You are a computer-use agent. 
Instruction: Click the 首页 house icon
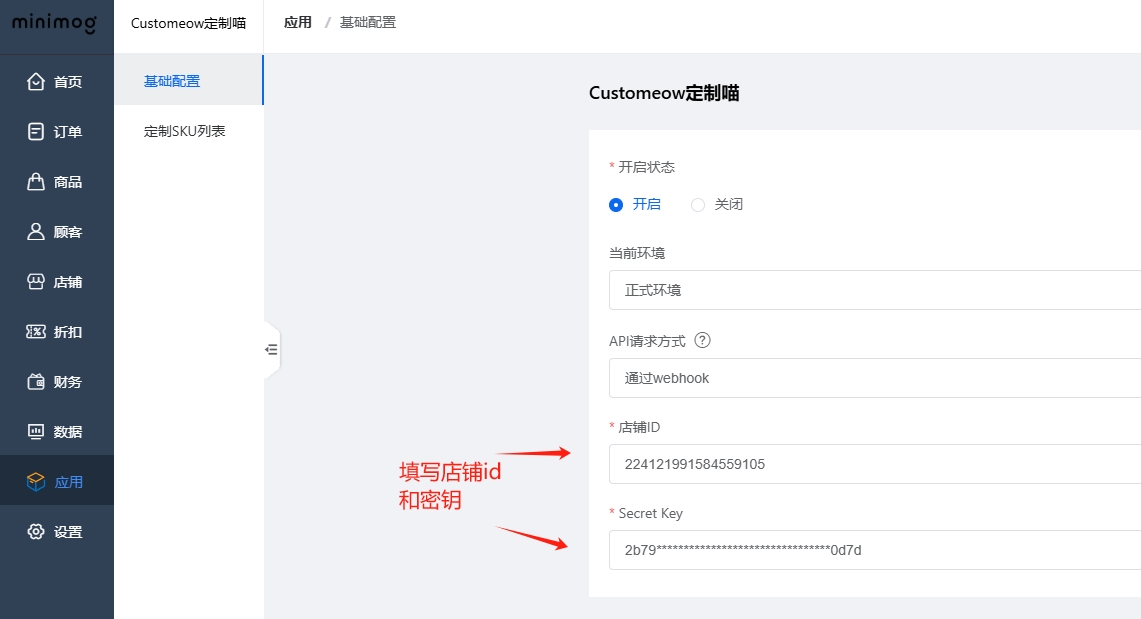[36, 81]
